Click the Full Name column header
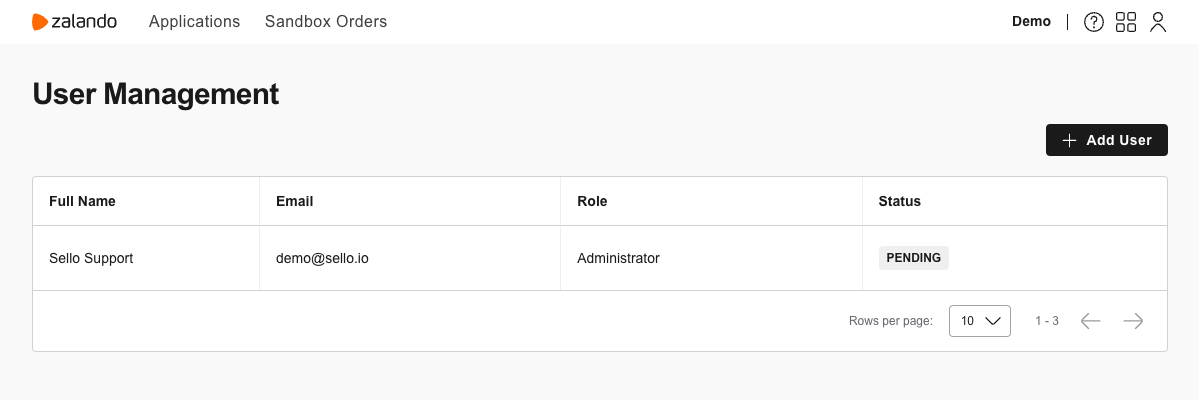The image size is (1199, 400). coord(83,201)
